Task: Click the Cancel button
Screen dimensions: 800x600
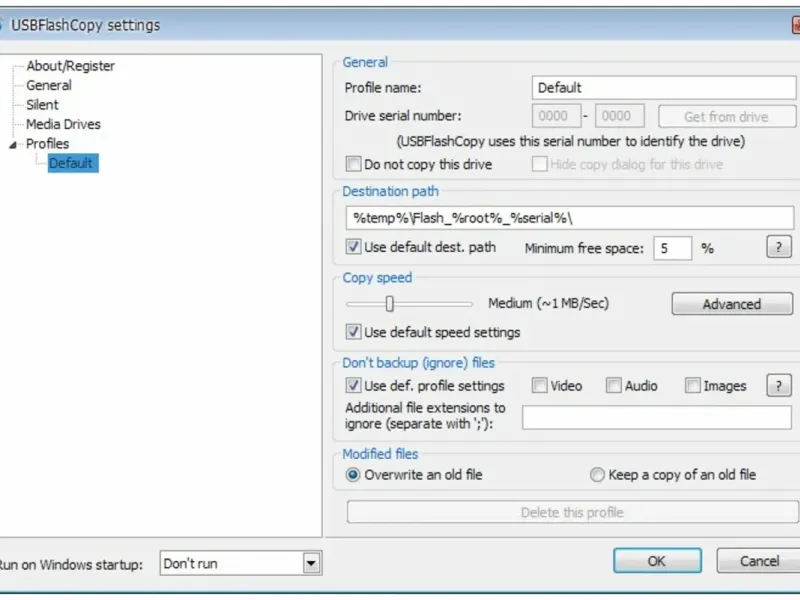Action: [759, 561]
